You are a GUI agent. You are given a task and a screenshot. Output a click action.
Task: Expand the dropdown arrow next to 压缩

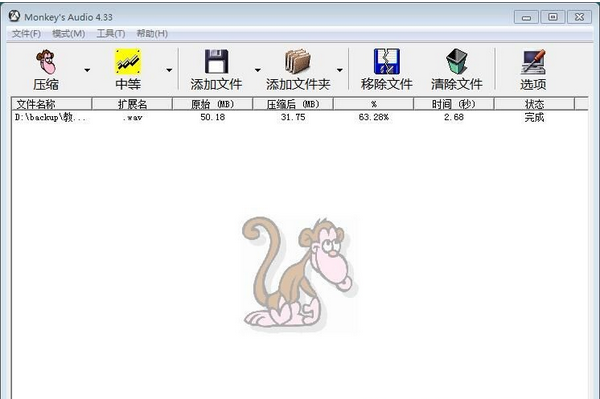coord(87,70)
